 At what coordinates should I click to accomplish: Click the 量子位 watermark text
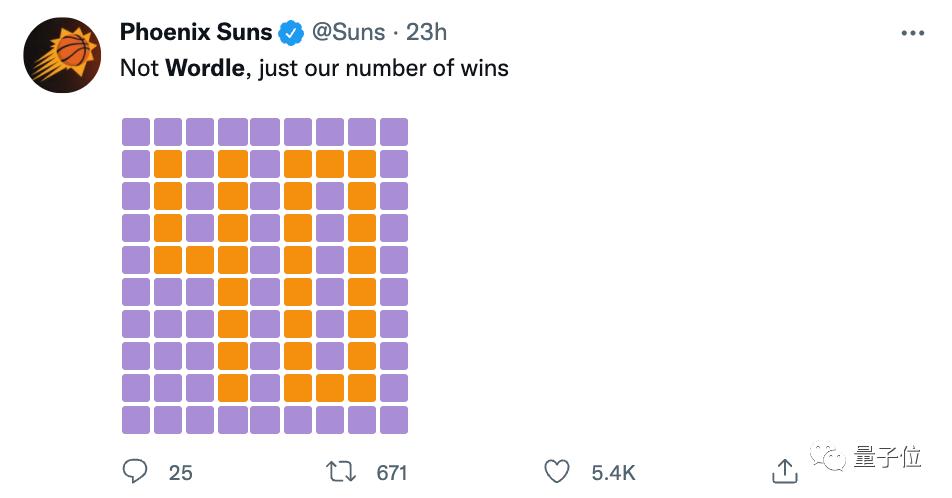tap(887, 457)
